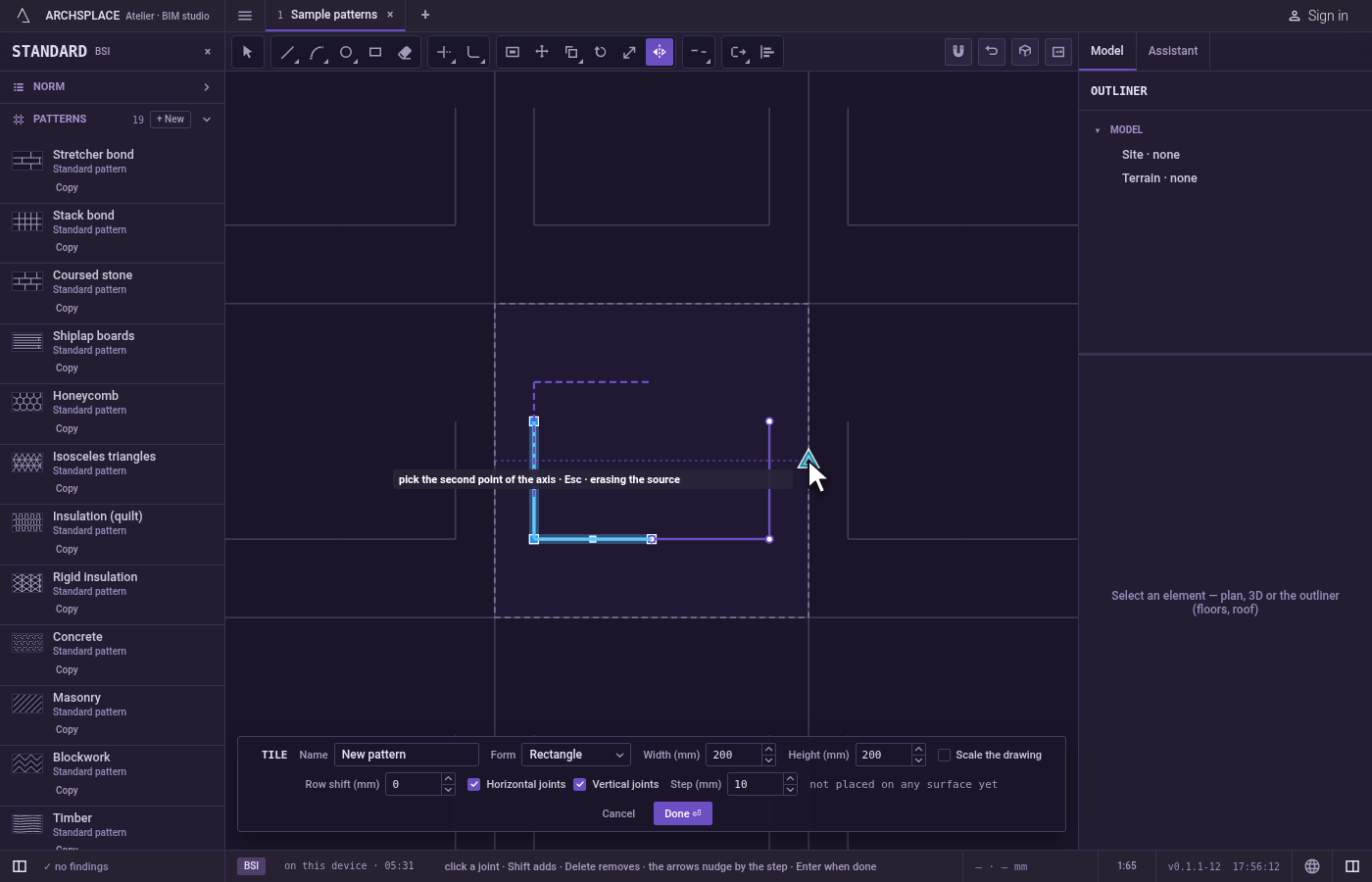Open the align tool
Screen dimensions: 1372x882
pos(767,52)
